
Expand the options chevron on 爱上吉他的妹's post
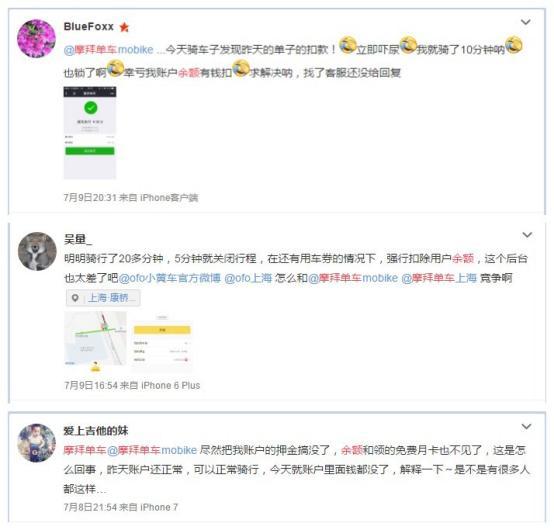point(526,427)
